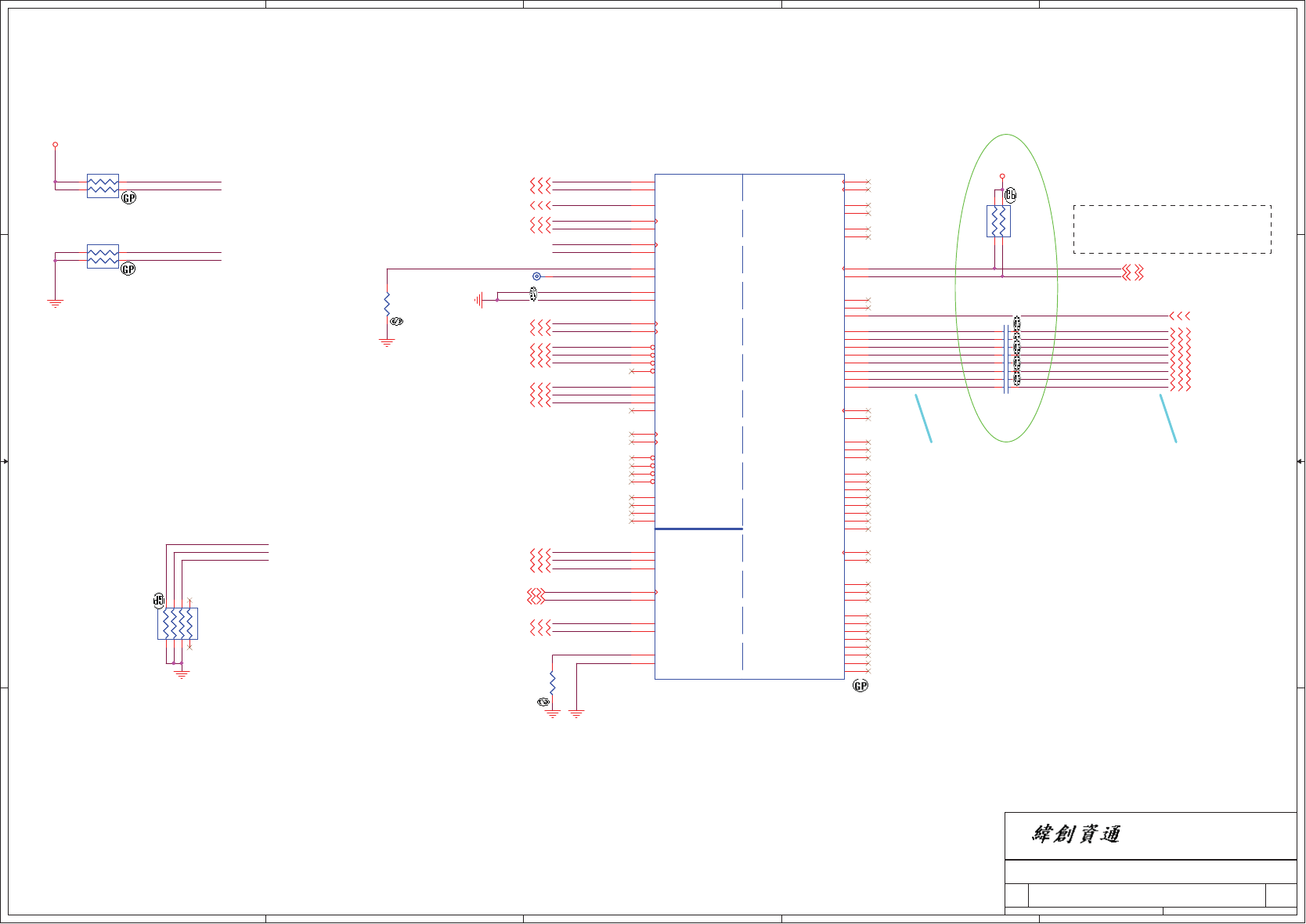Click the GP marker beside the topmost resistor
The image size is (1306, 924).
[x=129, y=198]
